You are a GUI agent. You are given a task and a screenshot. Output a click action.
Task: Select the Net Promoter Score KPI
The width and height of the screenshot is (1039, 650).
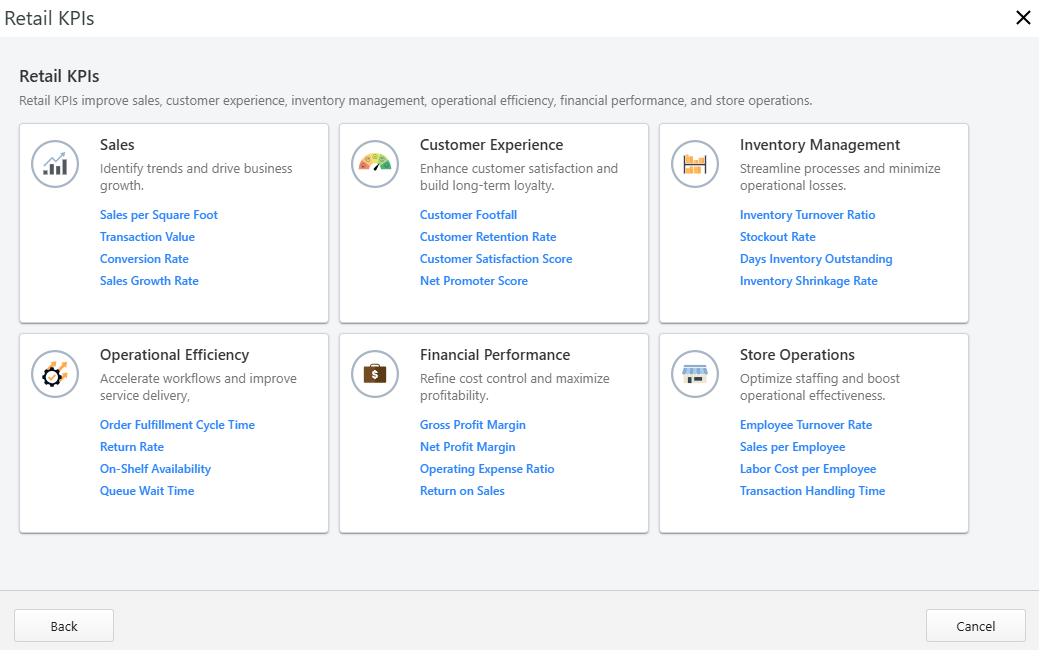coord(474,280)
